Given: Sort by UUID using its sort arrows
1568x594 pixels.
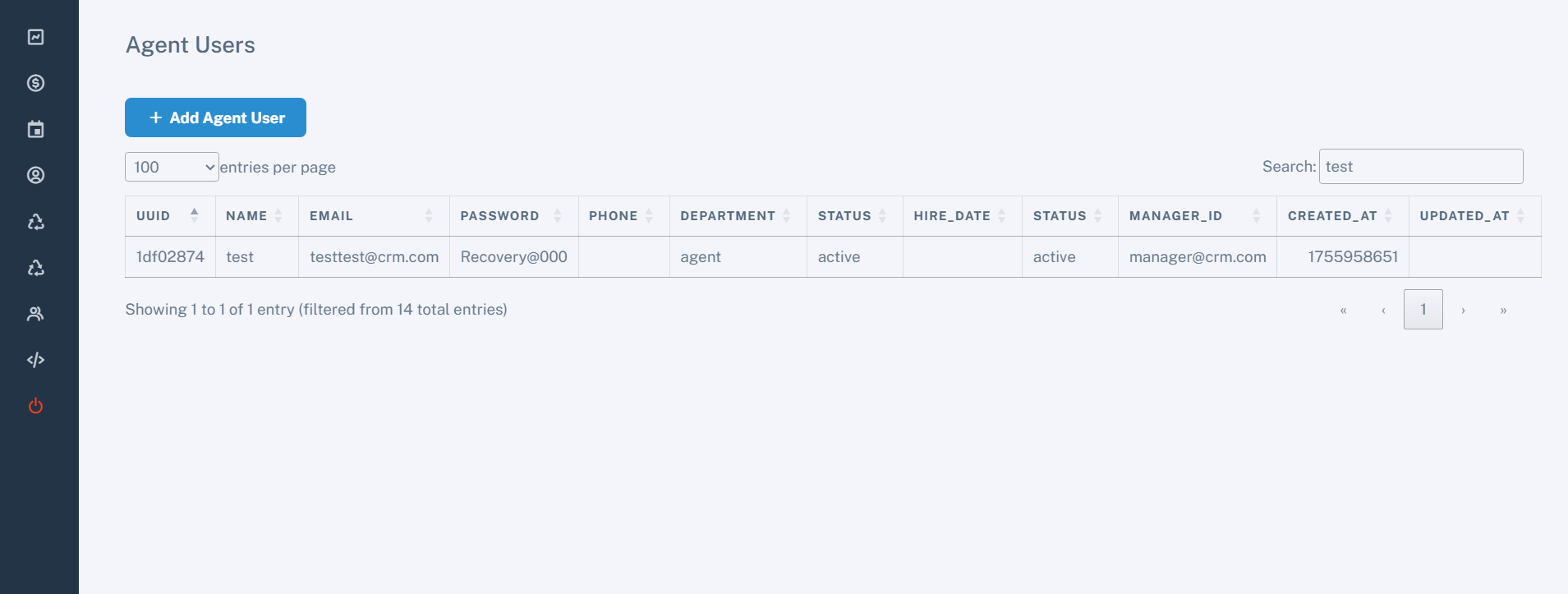Looking at the screenshot, I should point(194,215).
